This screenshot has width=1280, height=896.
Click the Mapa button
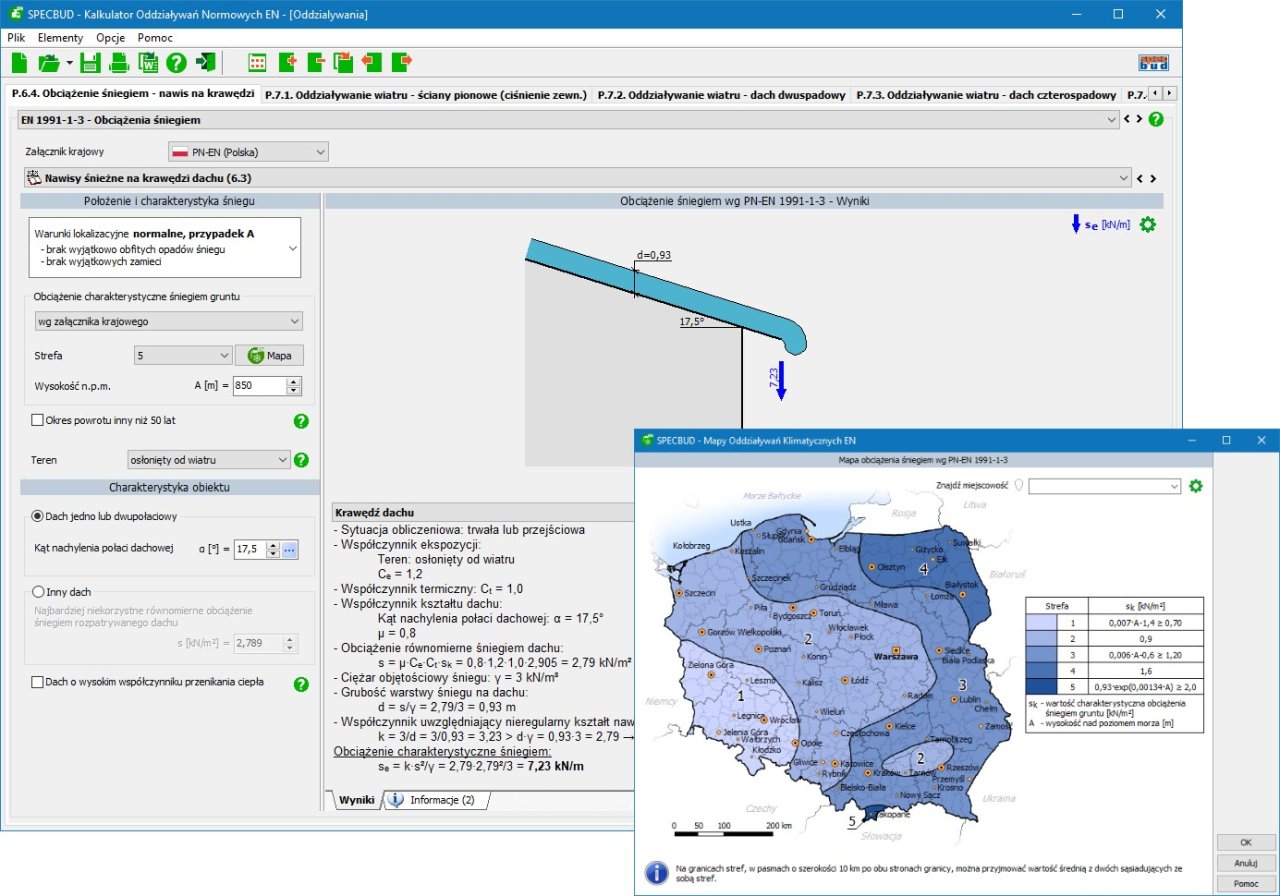click(x=269, y=355)
